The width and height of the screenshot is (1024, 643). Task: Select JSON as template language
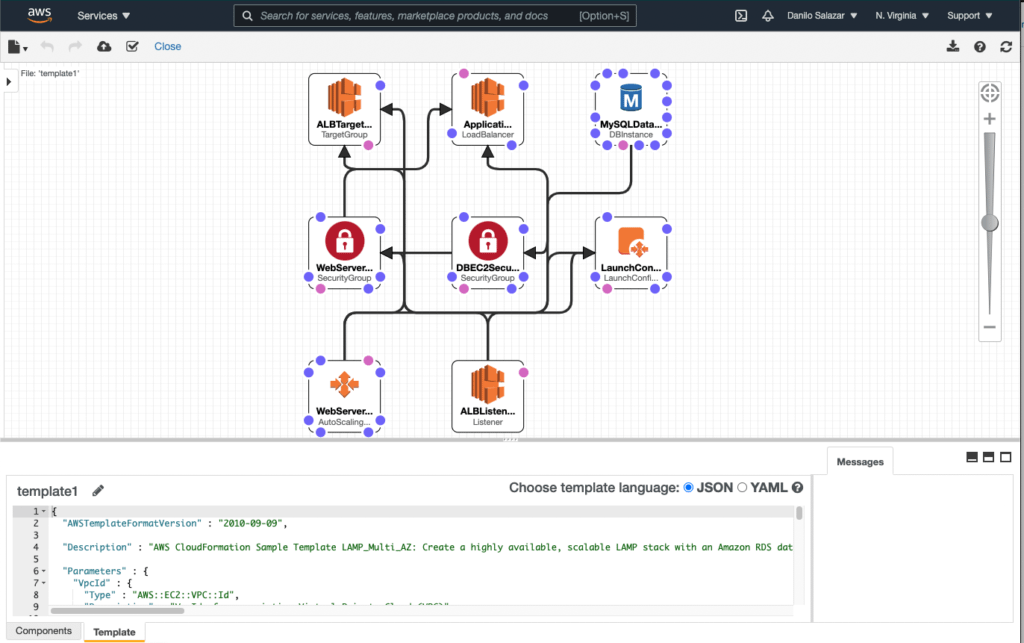tap(688, 488)
